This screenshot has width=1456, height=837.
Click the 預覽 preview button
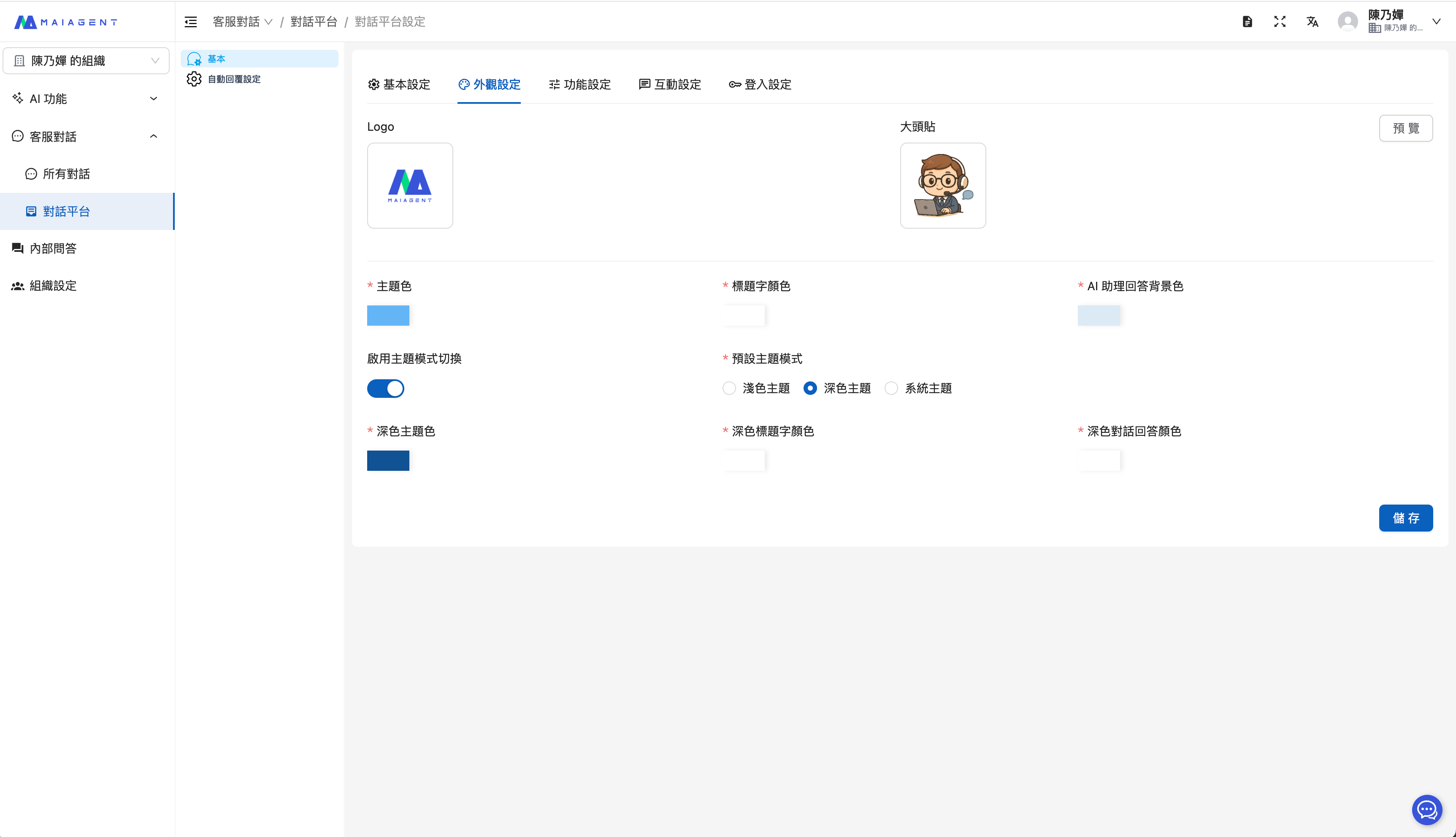tap(1405, 128)
